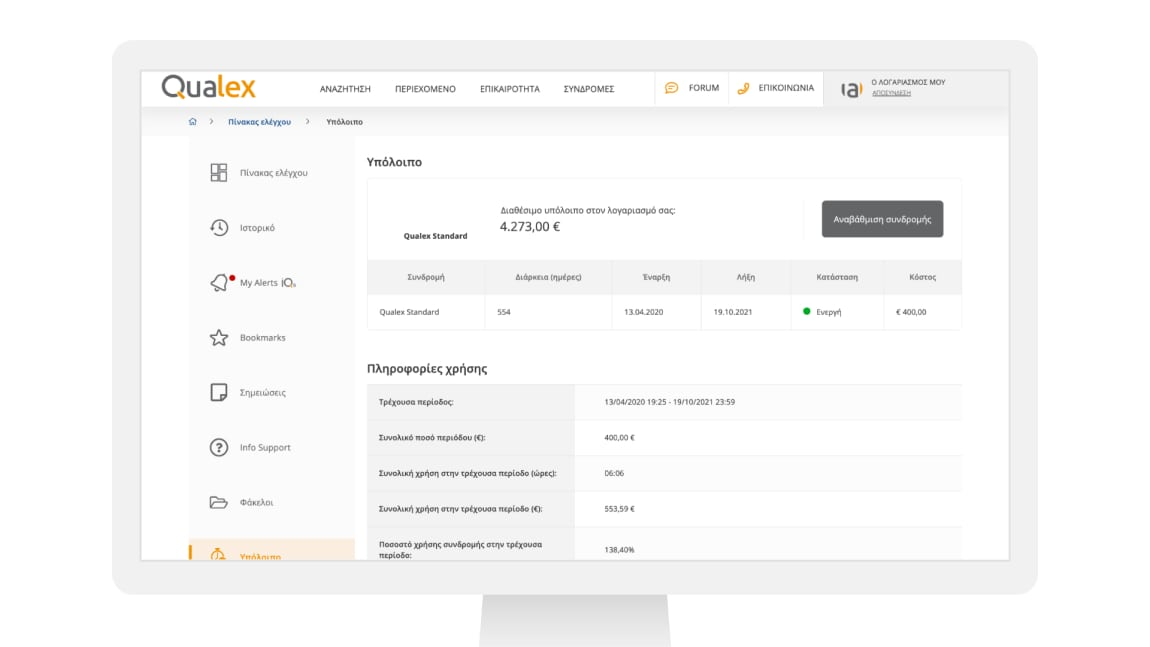The image size is (1150, 647).
Task: Click the green active status dot
Action: click(x=807, y=312)
